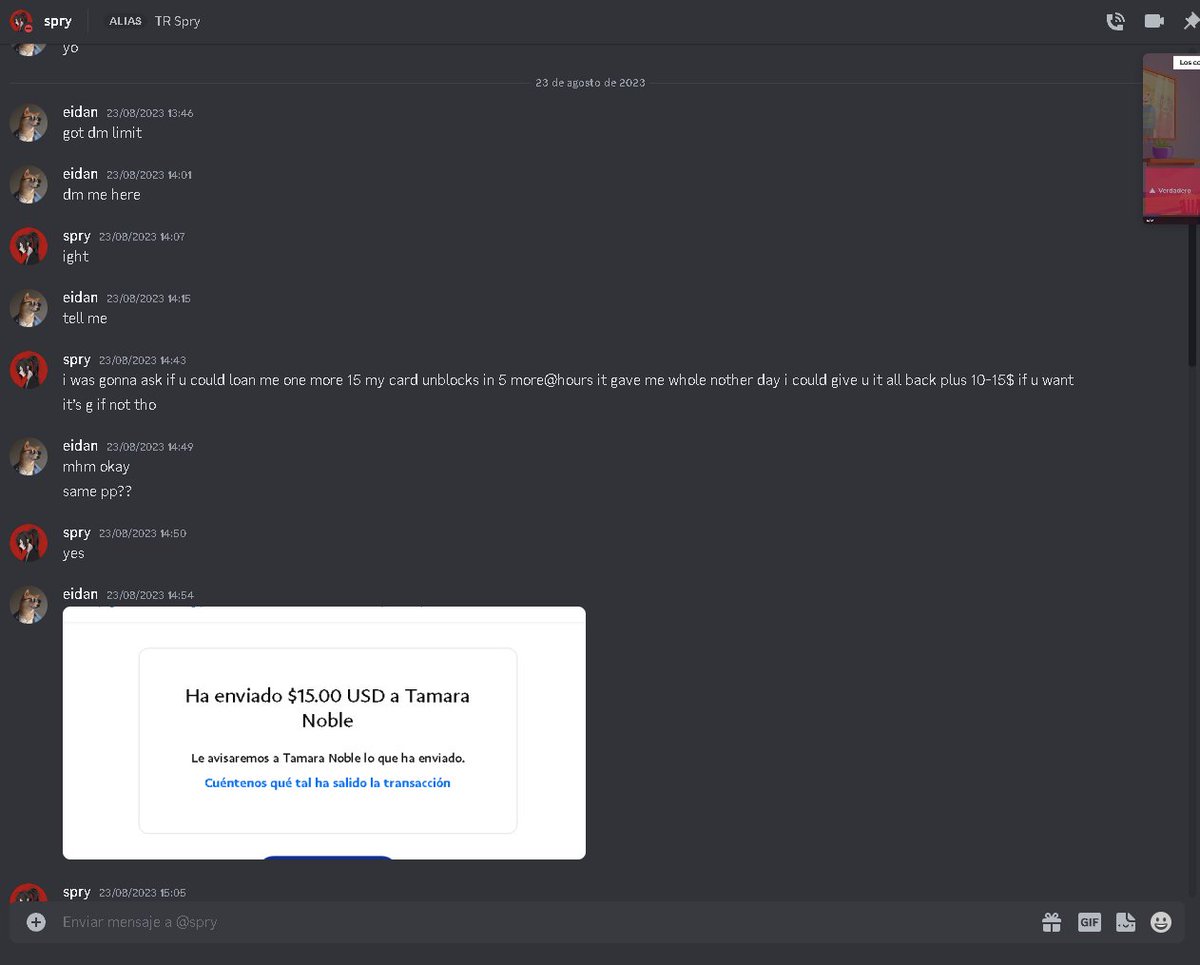Click the long message starting 'i was gonna ask'
The height and width of the screenshot is (965, 1200).
click(568, 380)
